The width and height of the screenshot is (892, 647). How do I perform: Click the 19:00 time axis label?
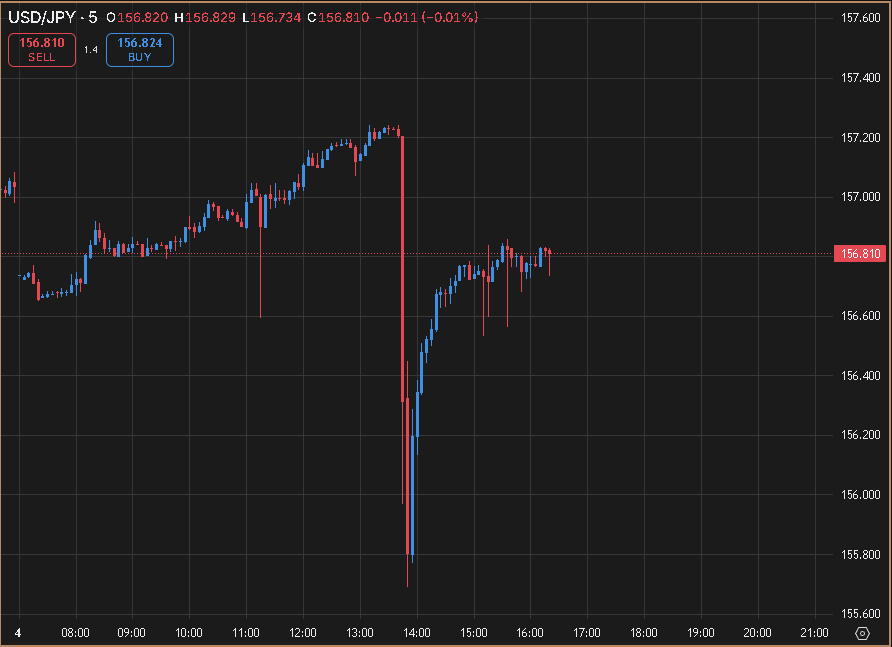700,633
